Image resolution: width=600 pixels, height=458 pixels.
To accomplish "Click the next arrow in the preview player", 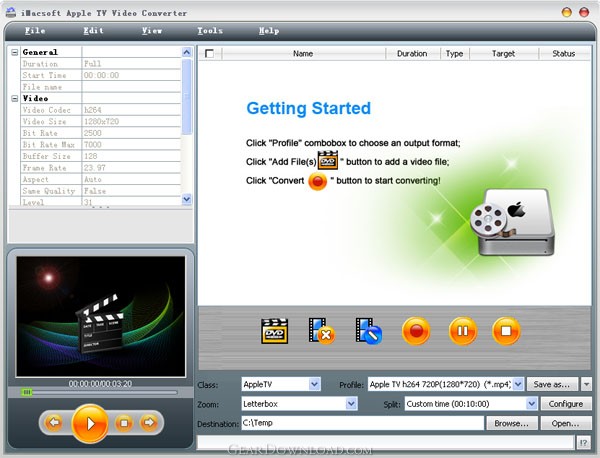I will point(149,423).
